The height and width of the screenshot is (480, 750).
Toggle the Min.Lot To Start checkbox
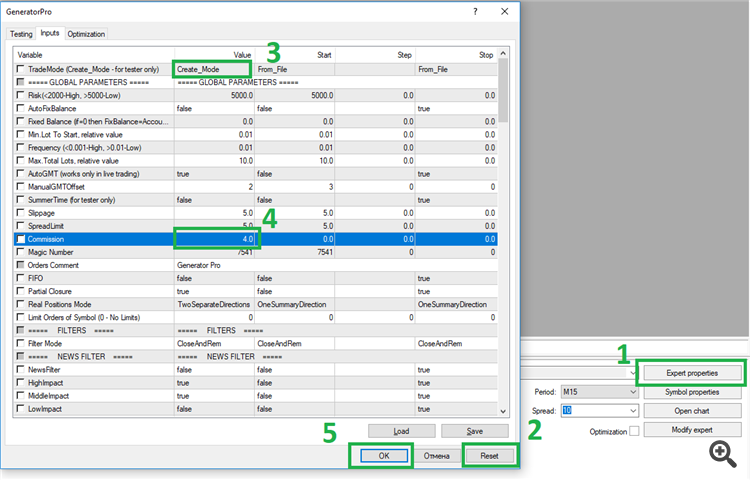tap(21, 134)
